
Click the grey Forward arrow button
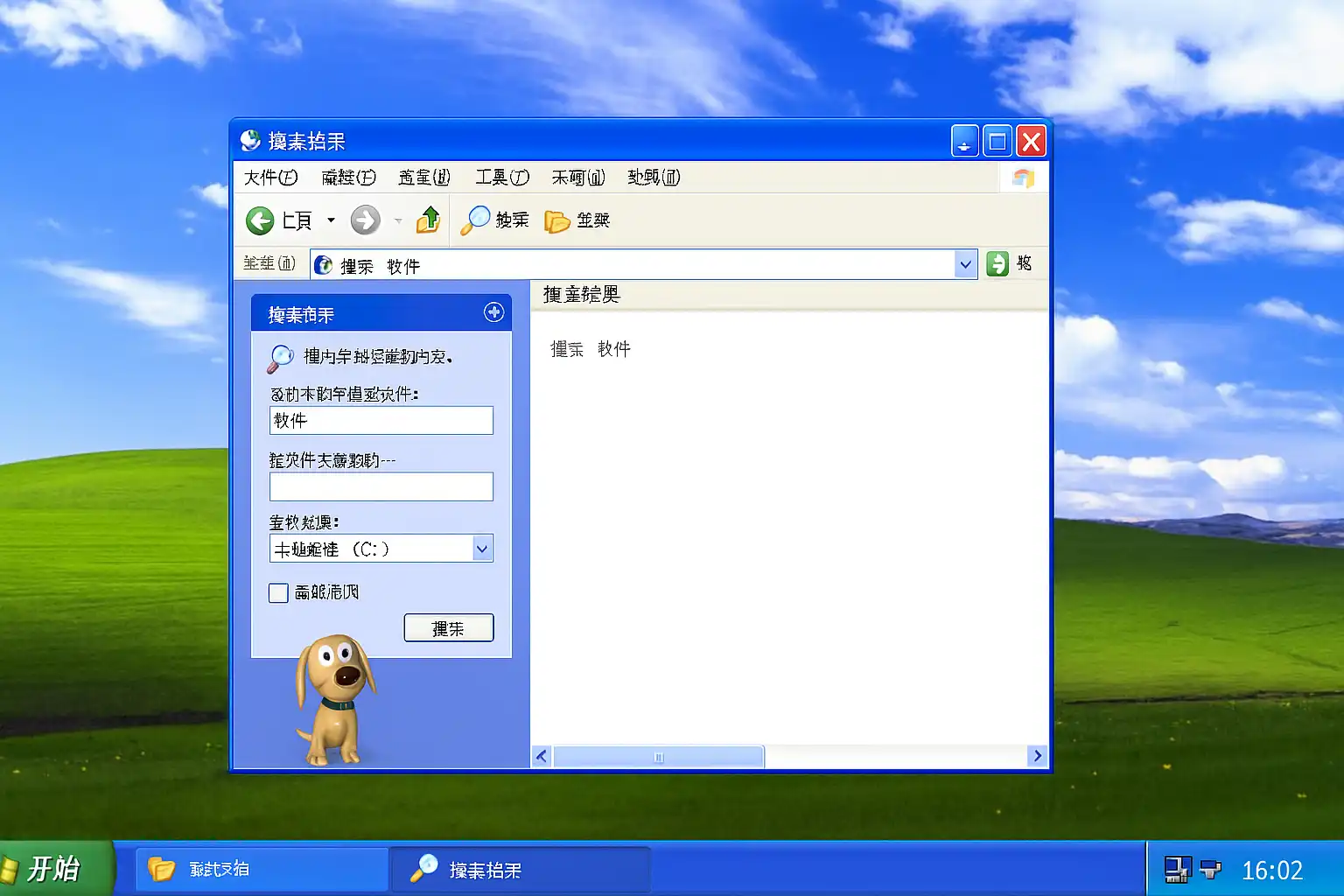(366, 220)
